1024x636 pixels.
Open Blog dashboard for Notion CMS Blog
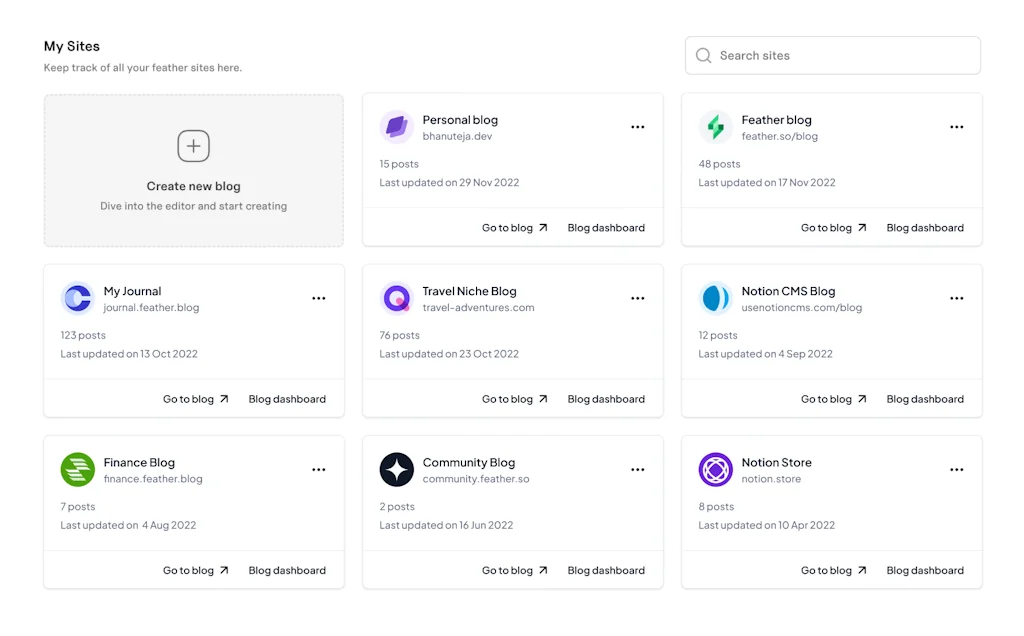pyautogui.click(x=925, y=399)
